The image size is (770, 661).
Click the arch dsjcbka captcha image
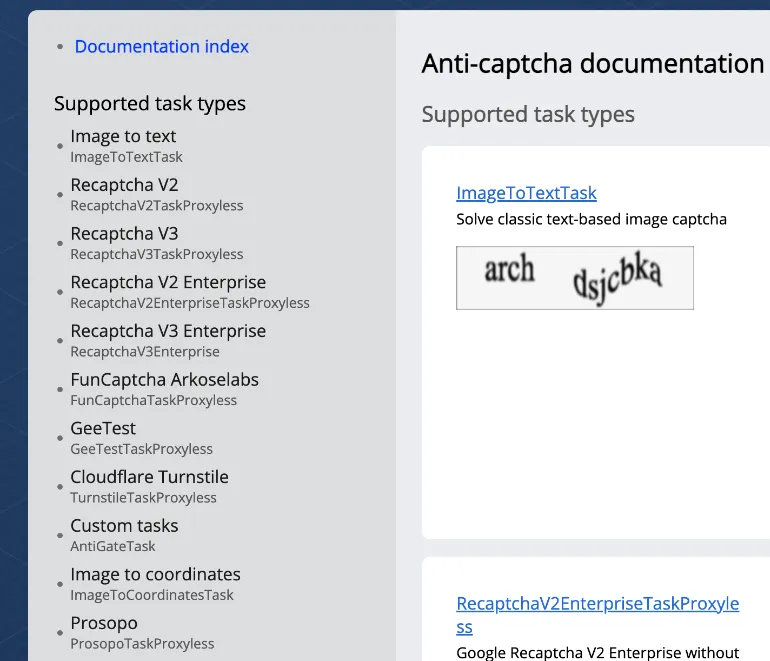[575, 278]
